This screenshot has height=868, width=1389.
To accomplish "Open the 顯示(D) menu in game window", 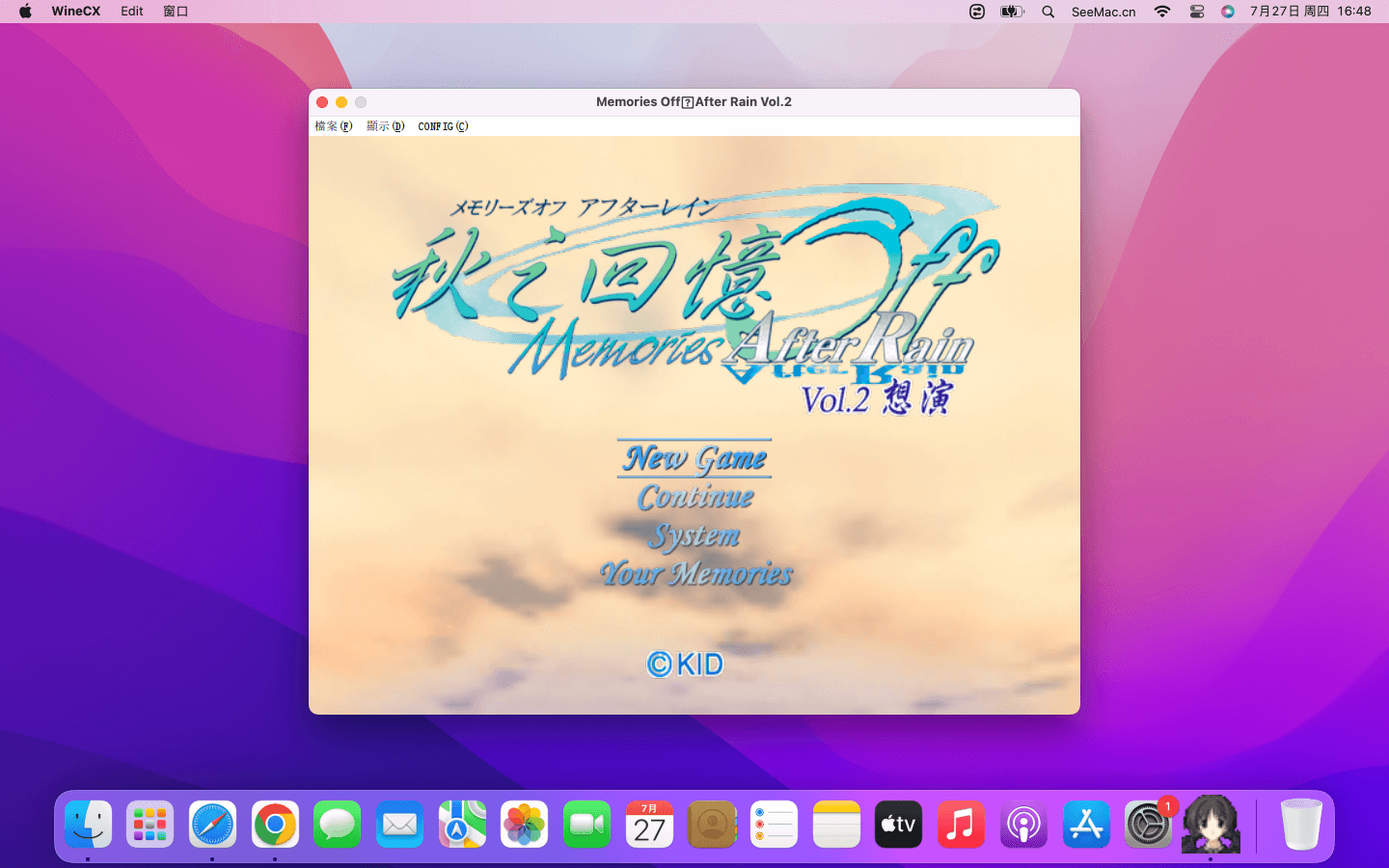I will [x=386, y=126].
